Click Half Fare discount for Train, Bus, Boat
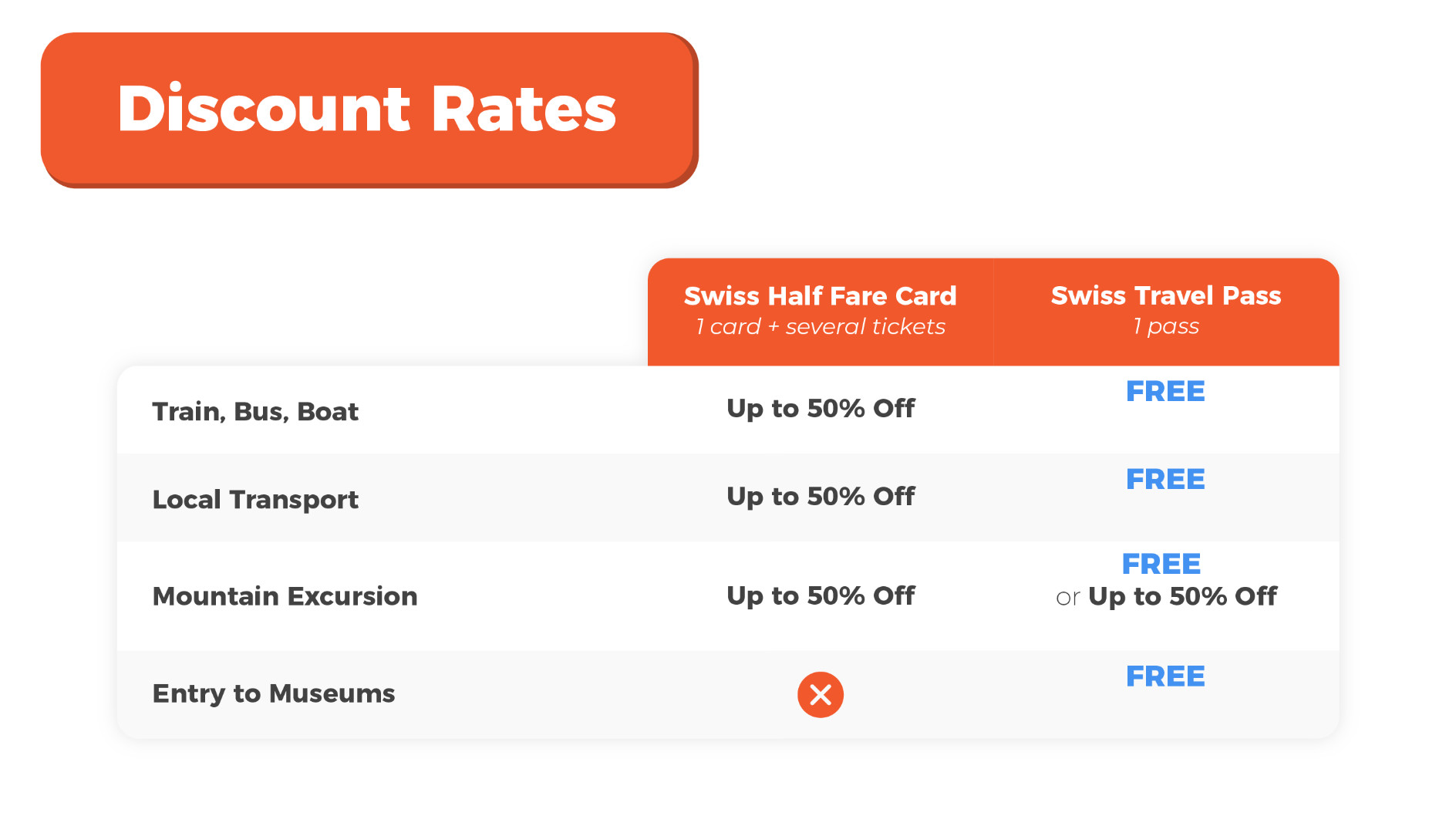The height and width of the screenshot is (833, 1456). pyautogui.click(x=821, y=408)
